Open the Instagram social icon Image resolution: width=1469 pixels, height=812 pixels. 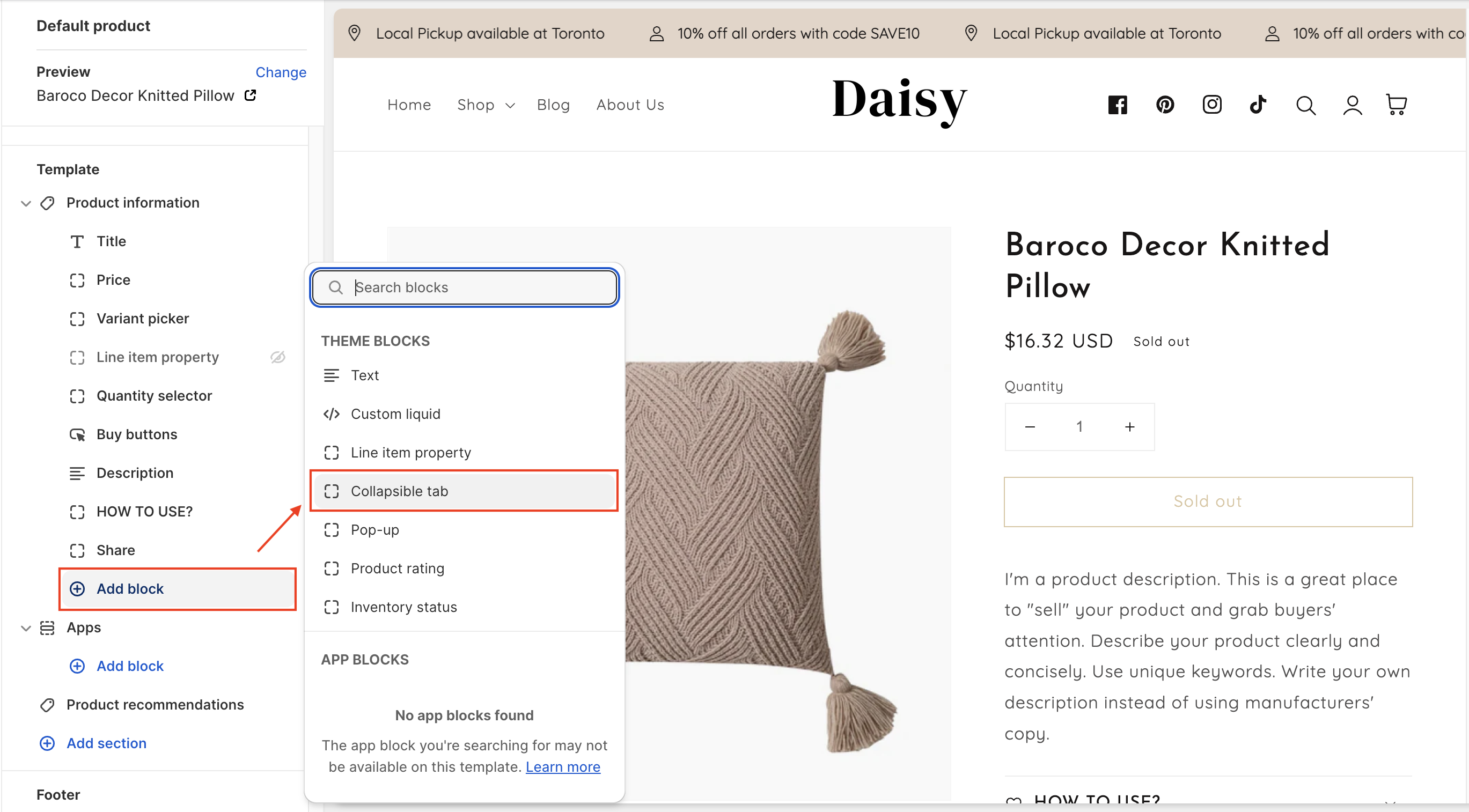click(x=1211, y=105)
